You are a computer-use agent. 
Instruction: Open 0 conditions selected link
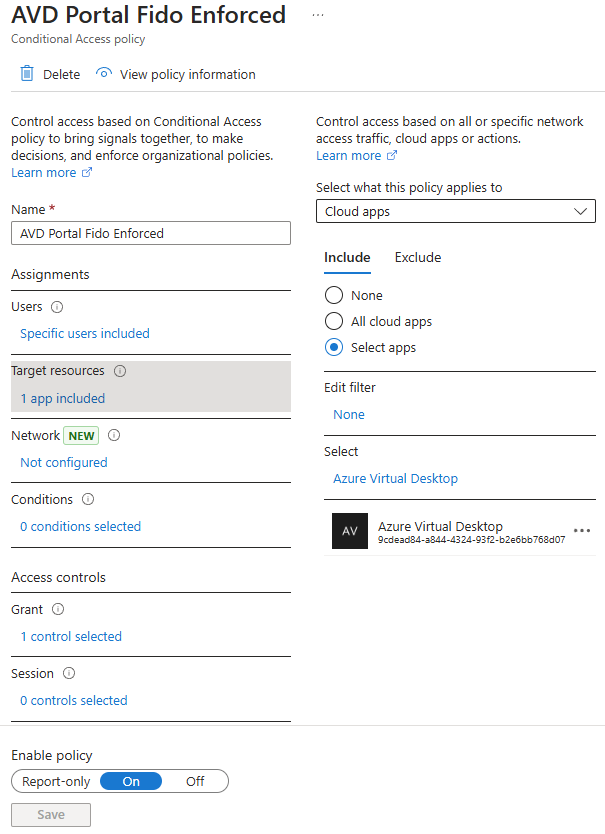[x=80, y=527]
